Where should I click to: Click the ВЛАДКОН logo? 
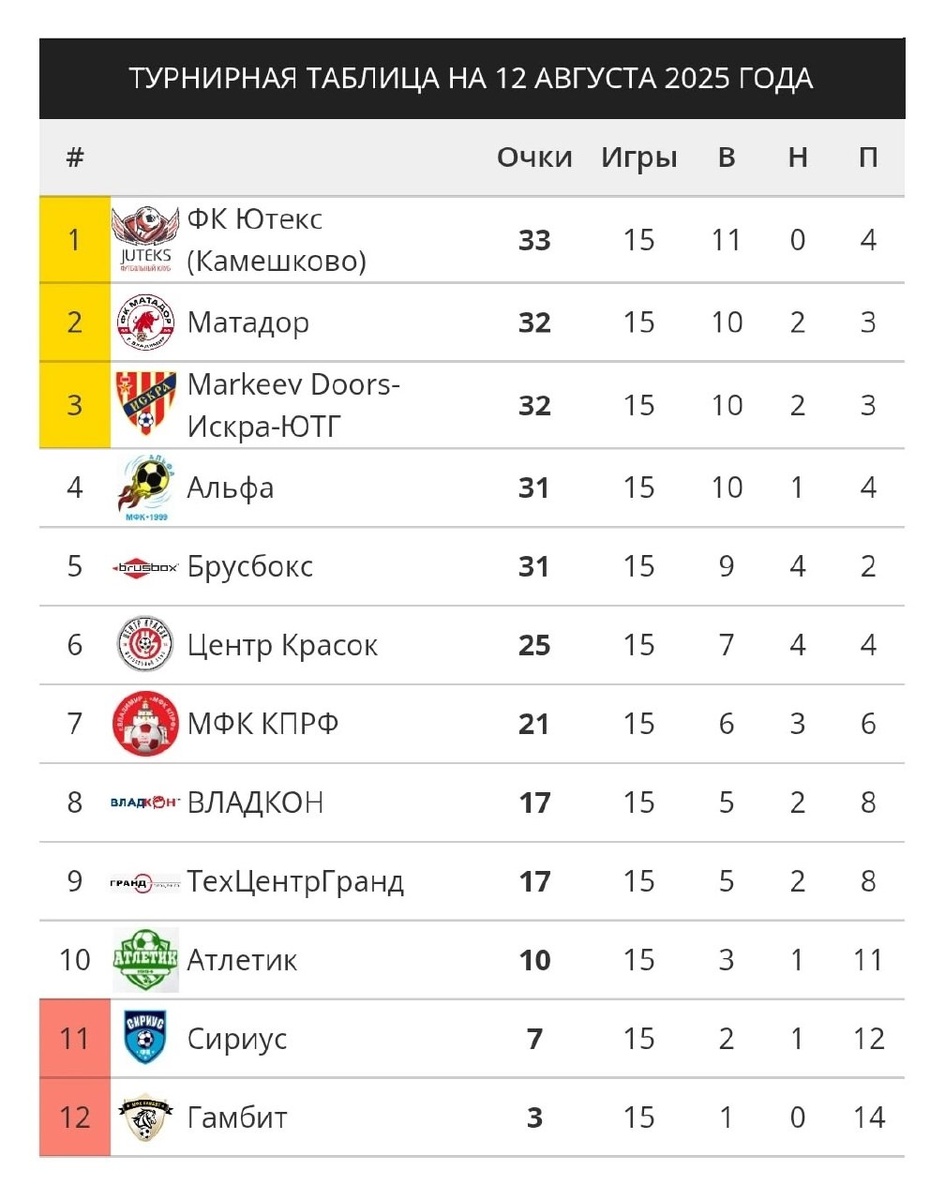tap(146, 802)
